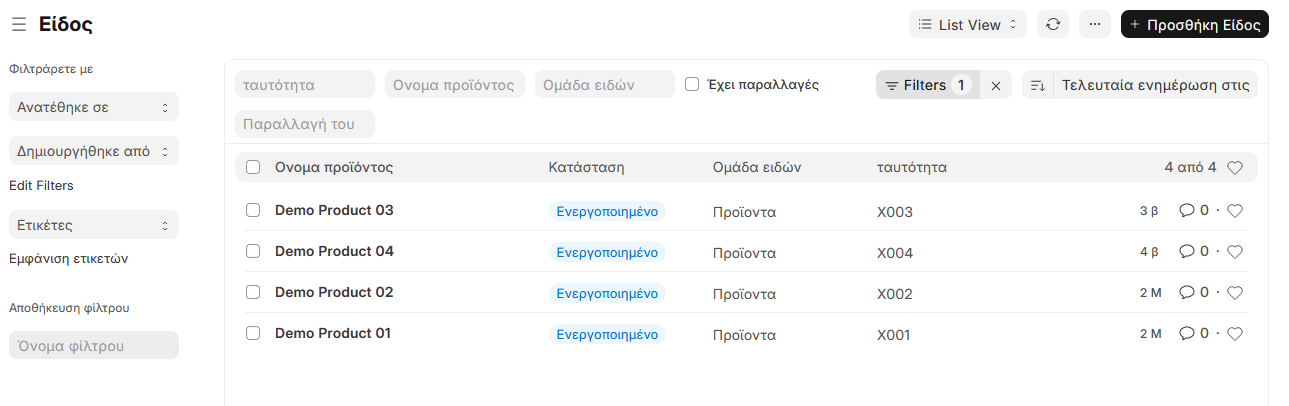
Task: Click Ενεργοποιημένο status of Demo Product 02
Action: point(607,293)
